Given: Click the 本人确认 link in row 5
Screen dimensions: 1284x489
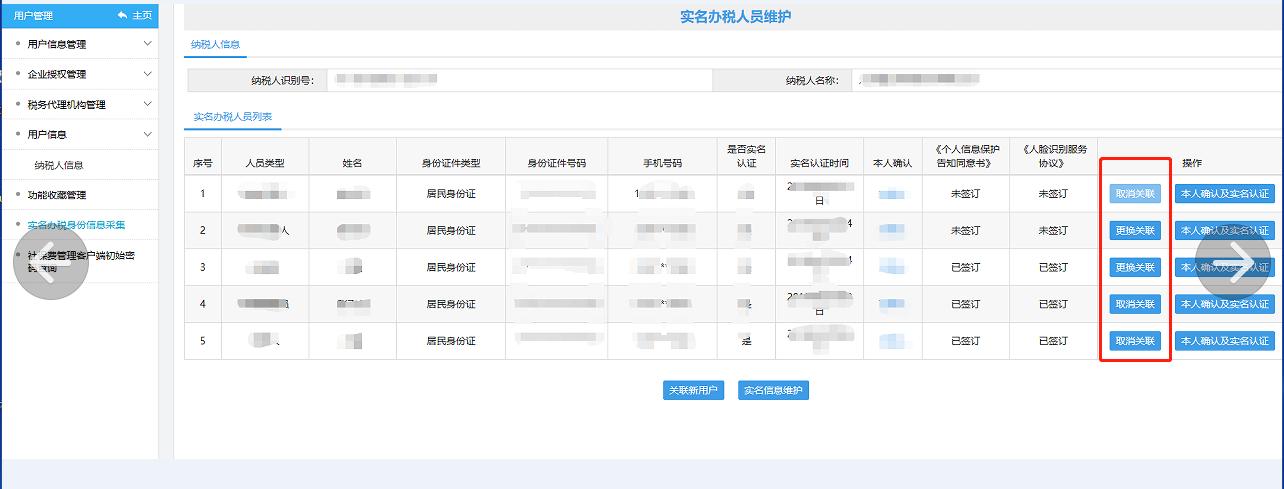Looking at the screenshot, I should tap(892, 341).
